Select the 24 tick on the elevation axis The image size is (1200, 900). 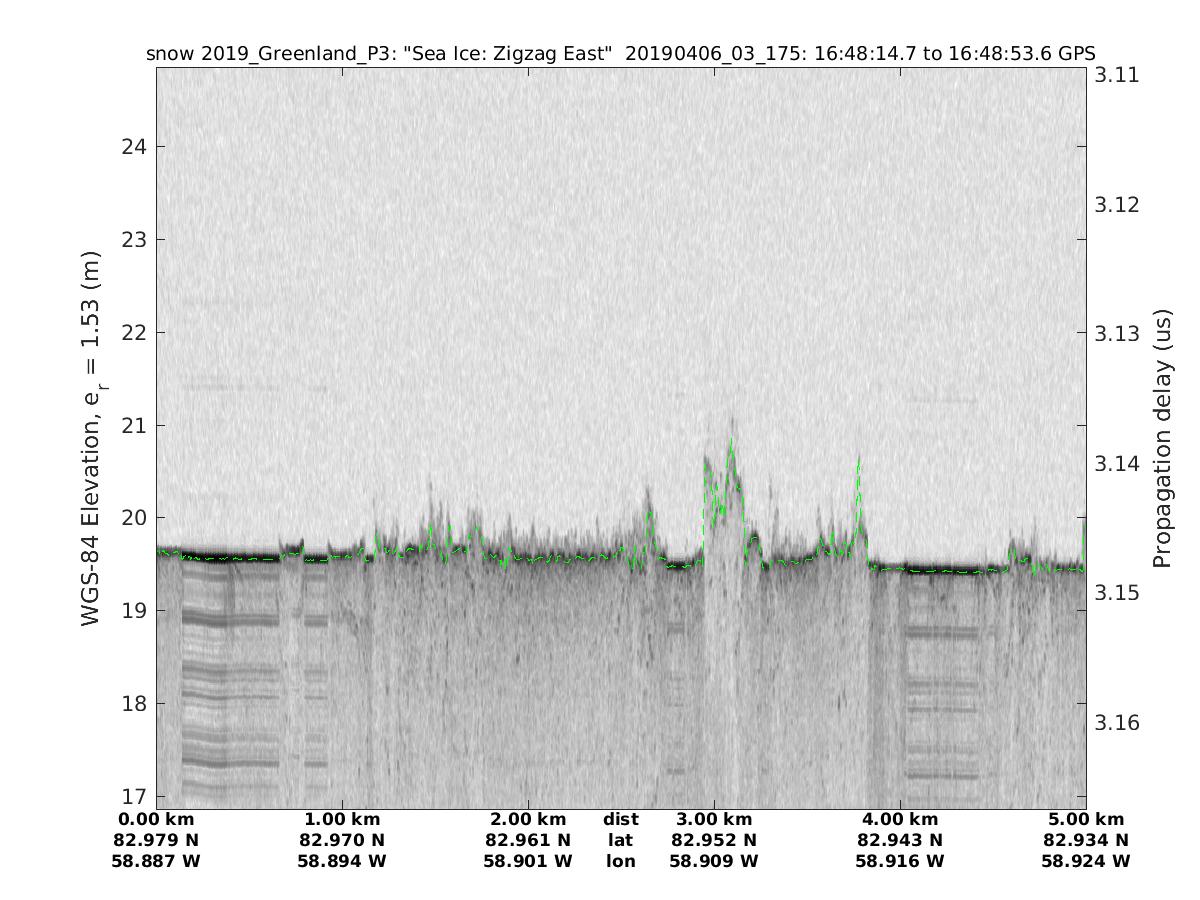click(x=133, y=147)
